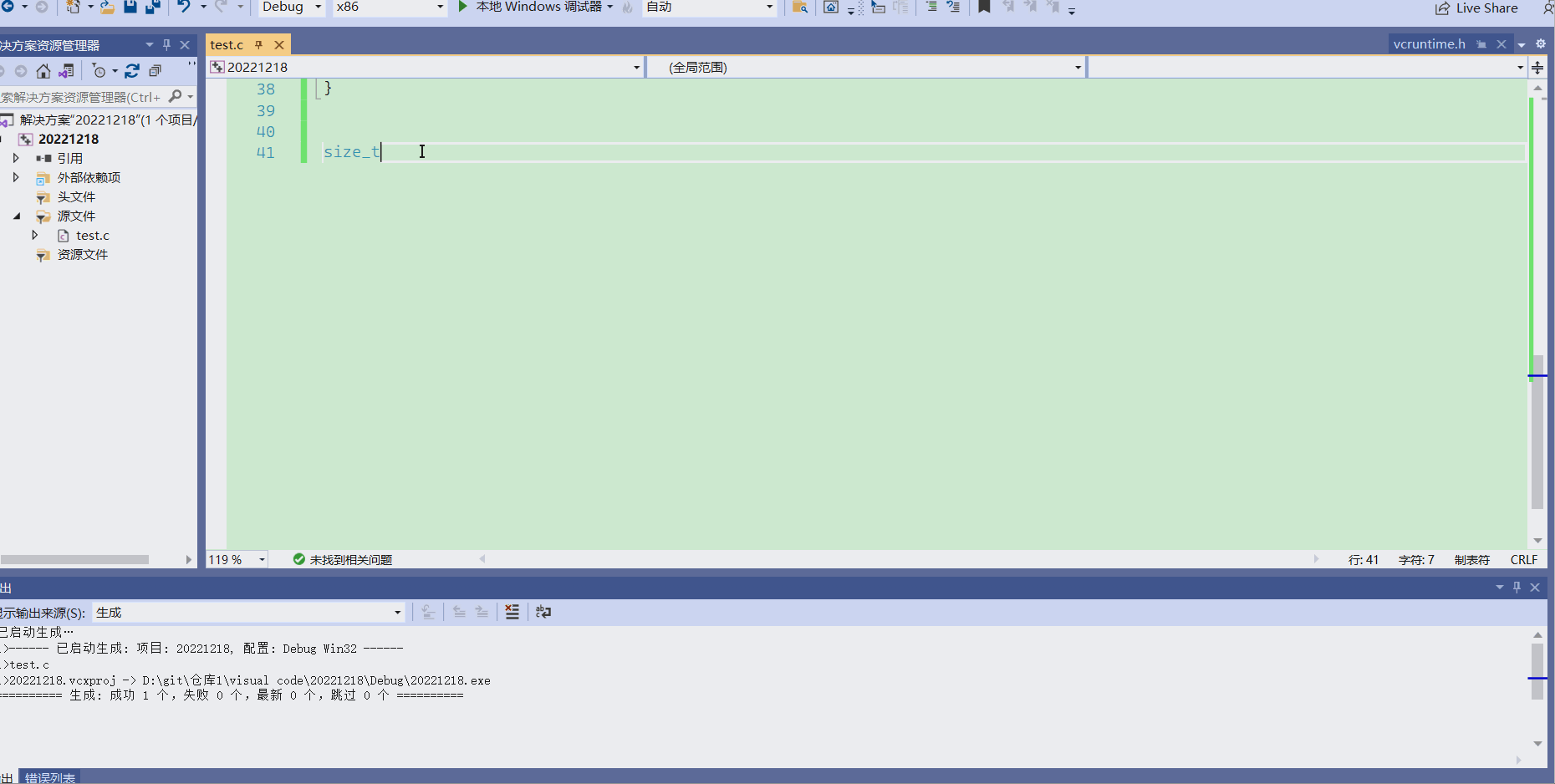Open the Solution Explorer home icon
The width and height of the screenshot is (1555, 784).
pos(43,71)
